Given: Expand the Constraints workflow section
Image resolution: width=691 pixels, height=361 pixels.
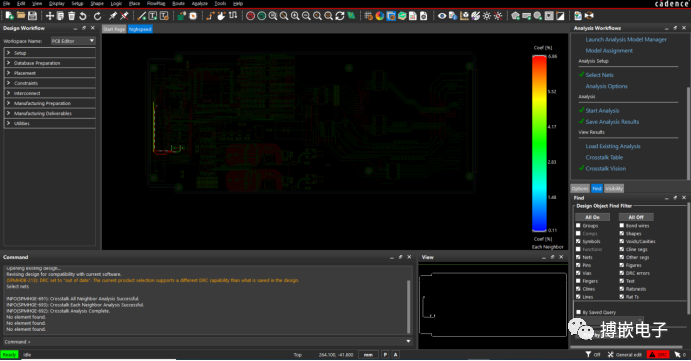Looking at the screenshot, I should [x=50, y=83].
